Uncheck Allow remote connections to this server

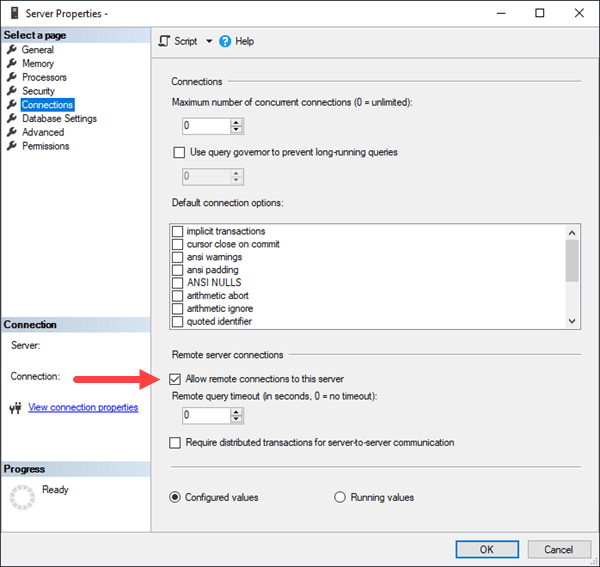coord(177,379)
